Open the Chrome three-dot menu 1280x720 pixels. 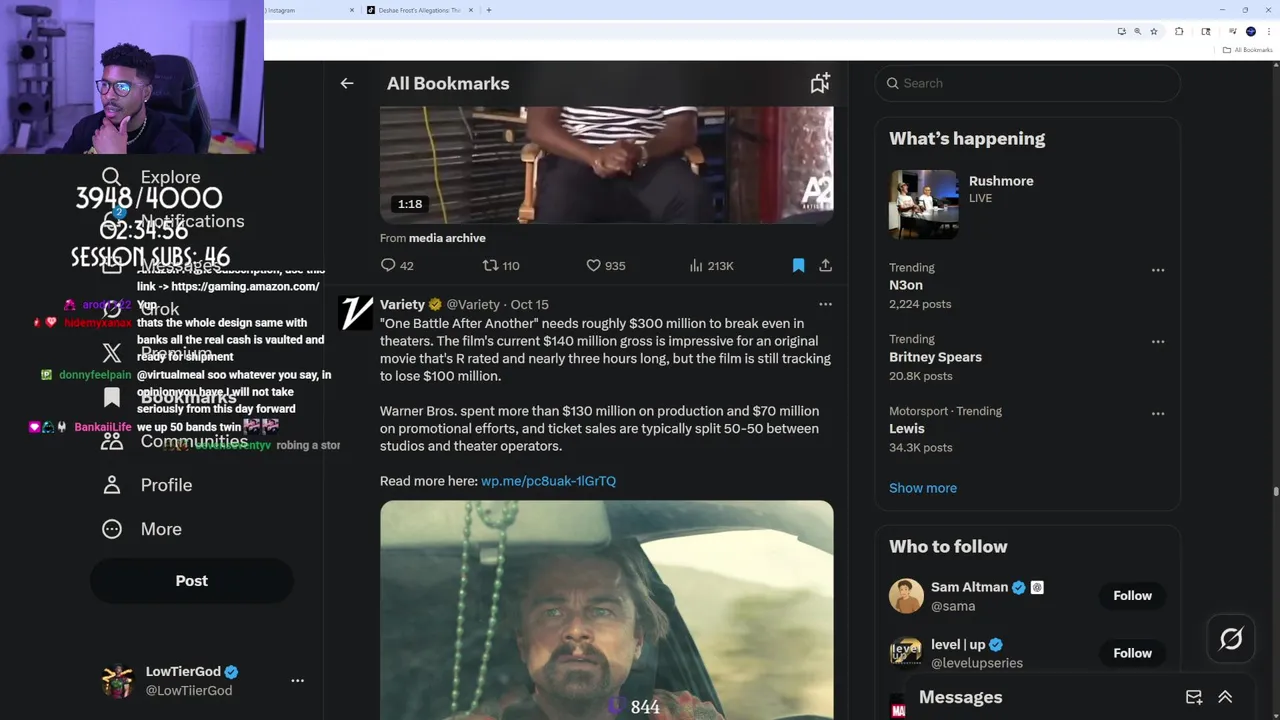tap(1268, 32)
